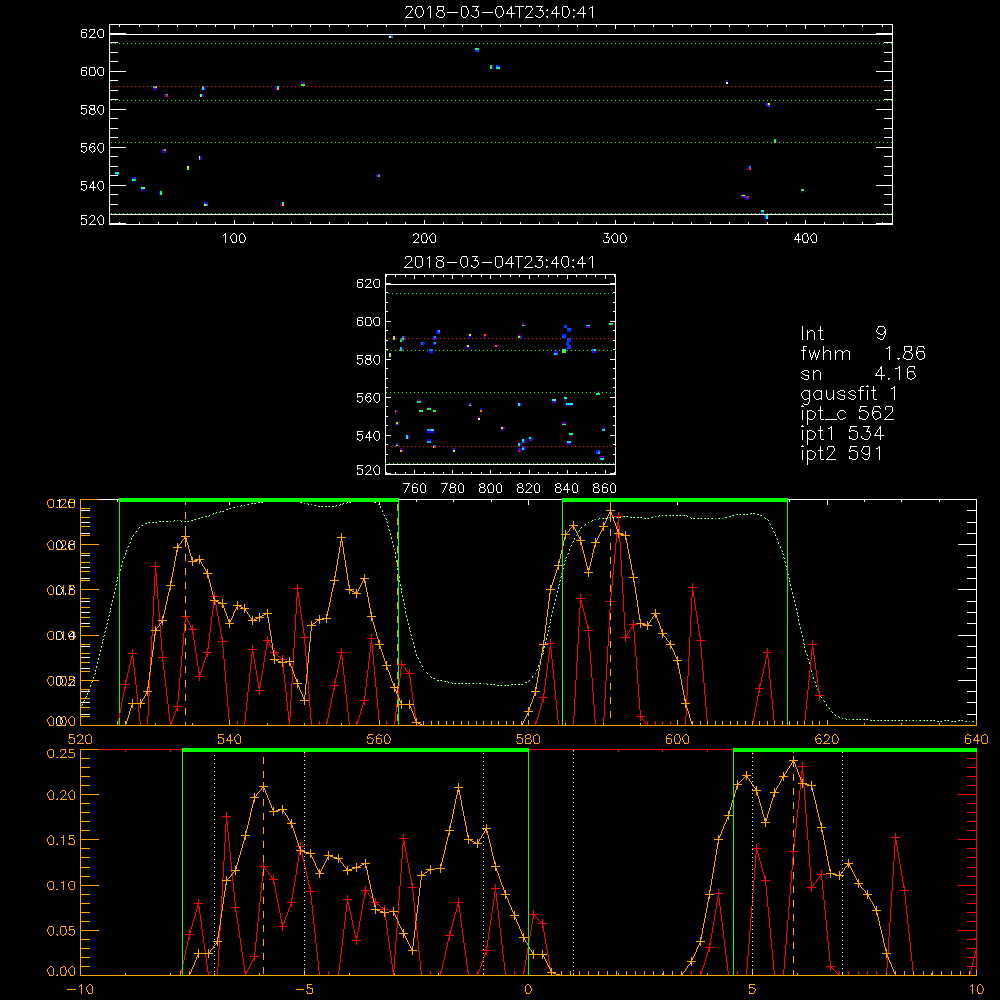Click x-axis label 580 on third profile plot
1000x1000 pixels.
(x=528, y=740)
